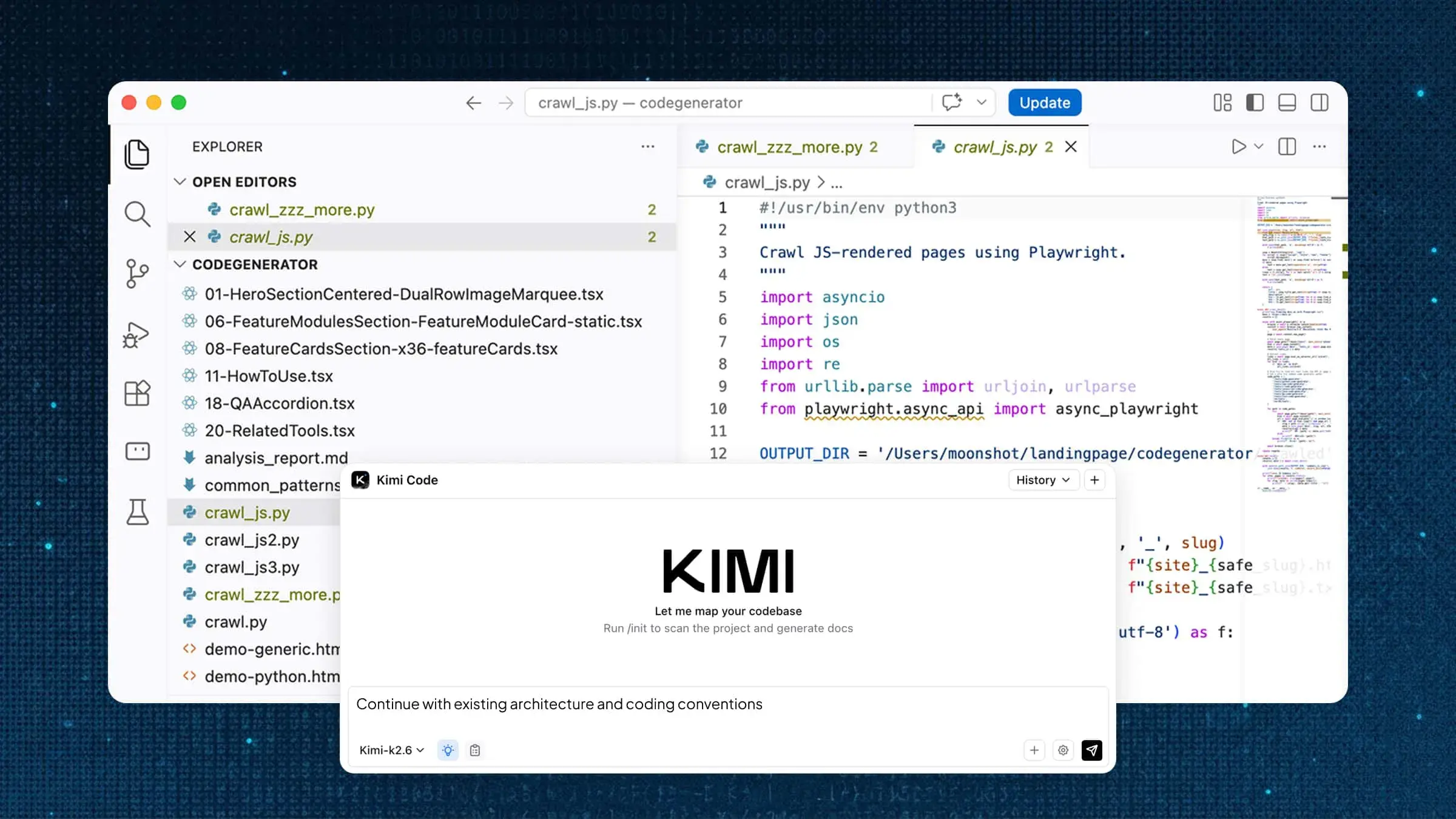Screen dimensions: 1456x819
Task: Open the run options dropdown arrow
Action: (1259, 147)
